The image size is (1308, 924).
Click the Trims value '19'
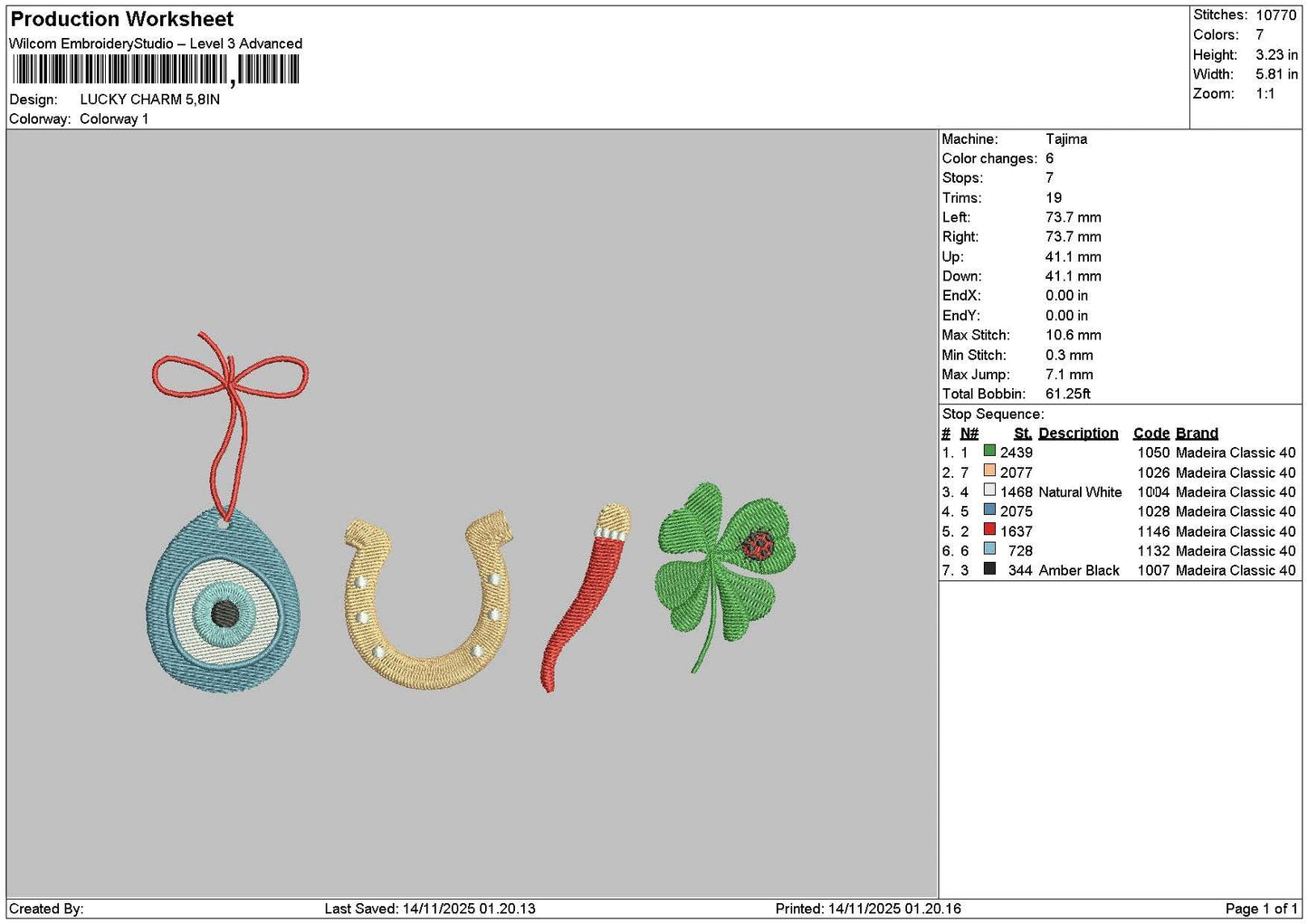click(1054, 198)
